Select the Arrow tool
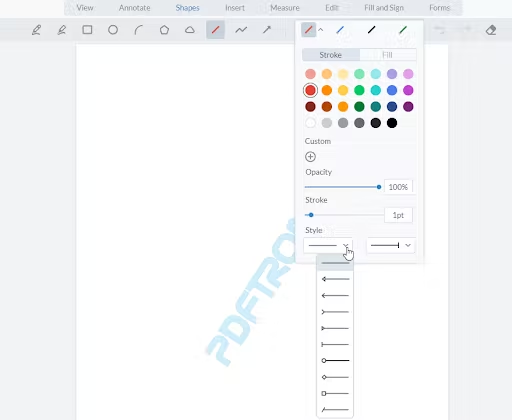Image resolution: width=512 pixels, height=420 pixels. [267, 30]
